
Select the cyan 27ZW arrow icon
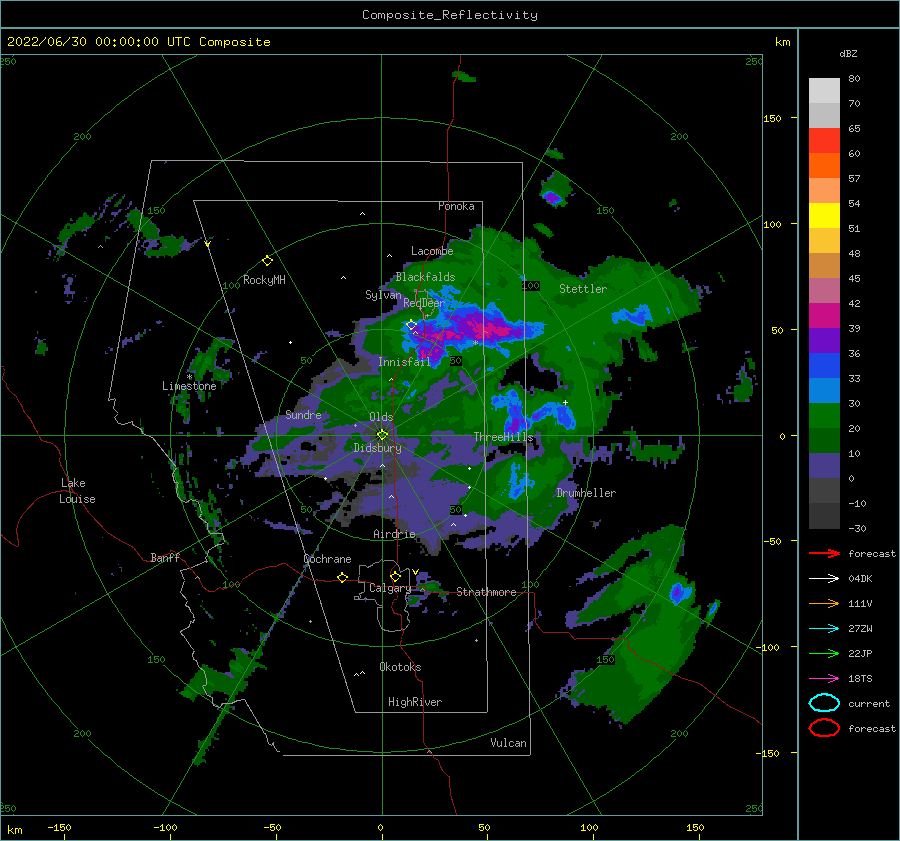pyautogui.click(x=824, y=629)
